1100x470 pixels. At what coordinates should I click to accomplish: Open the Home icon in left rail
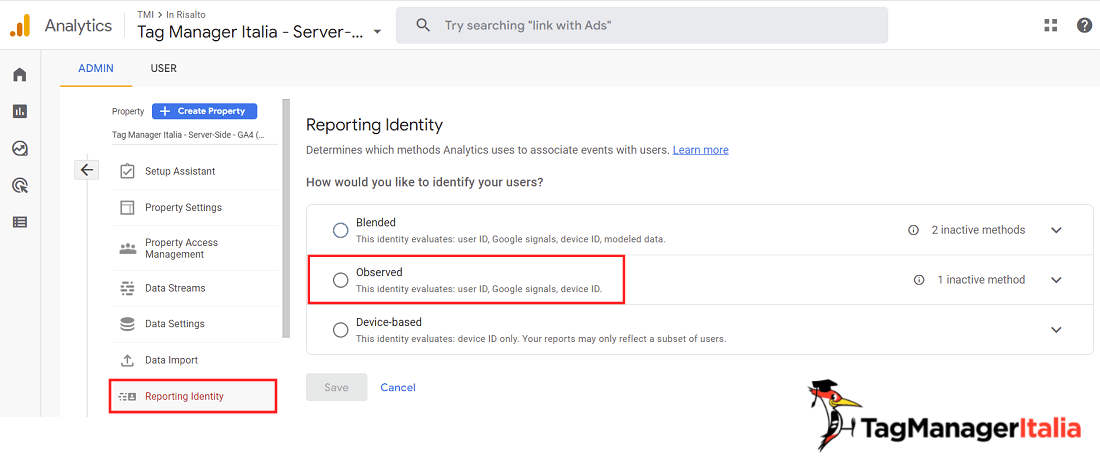20,74
